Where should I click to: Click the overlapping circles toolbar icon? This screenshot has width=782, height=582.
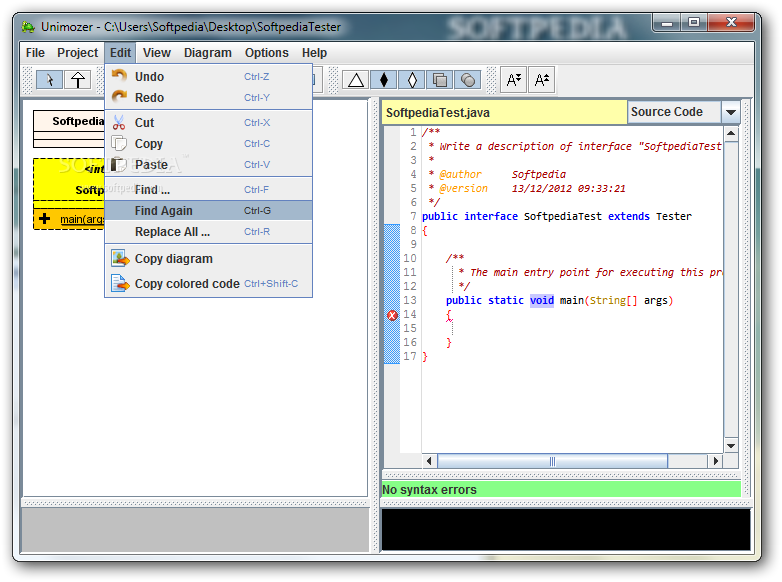pyautogui.click(x=468, y=80)
